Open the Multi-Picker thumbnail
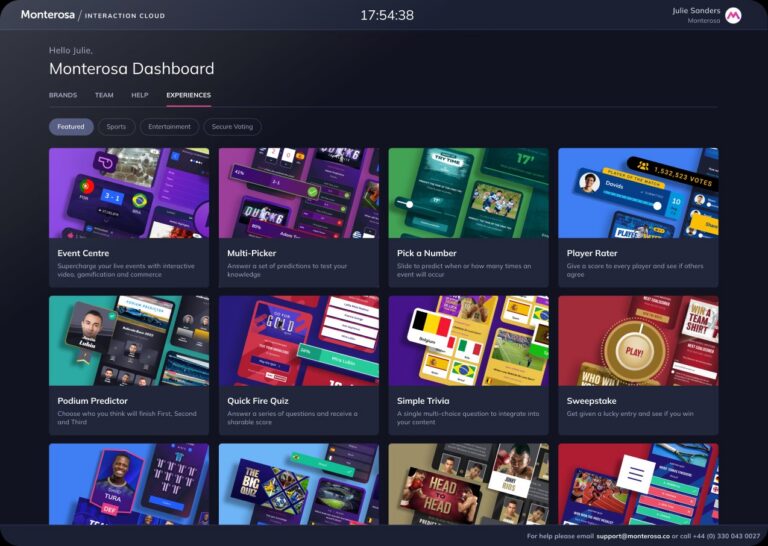The image size is (768, 546). pos(299,193)
